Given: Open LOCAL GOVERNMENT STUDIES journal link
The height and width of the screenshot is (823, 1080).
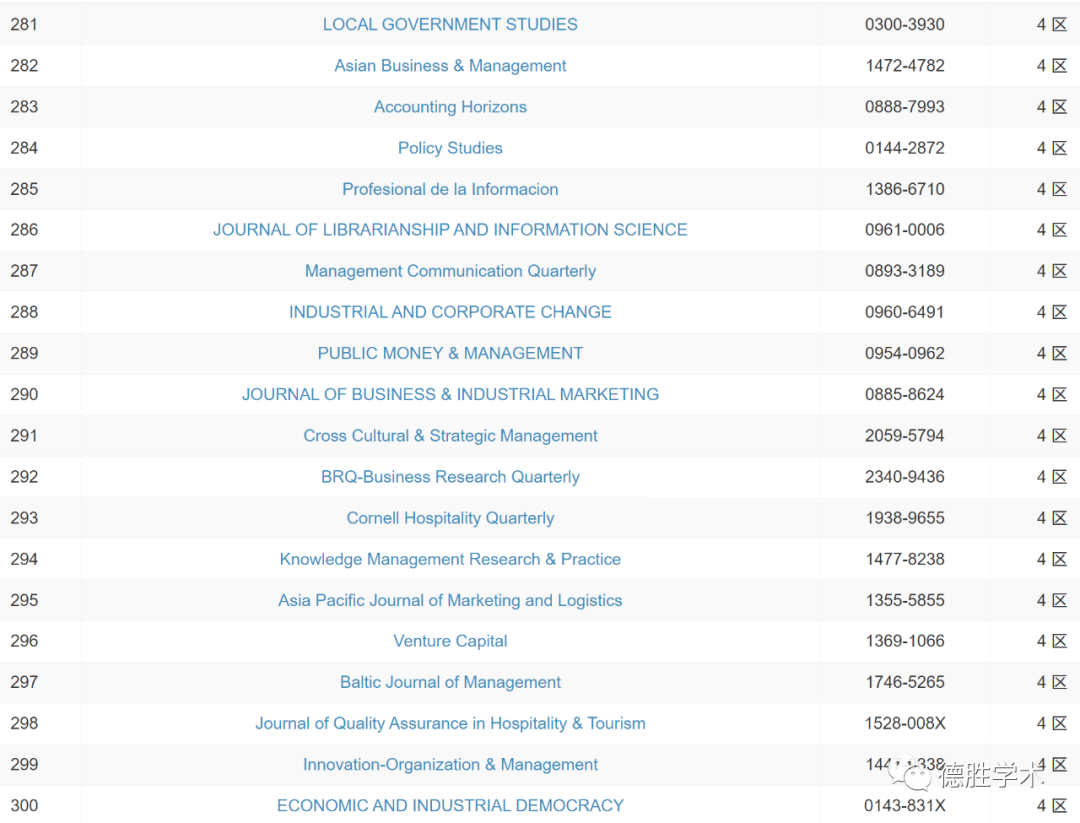Looking at the screenshot, I should (x=450, y=24).
